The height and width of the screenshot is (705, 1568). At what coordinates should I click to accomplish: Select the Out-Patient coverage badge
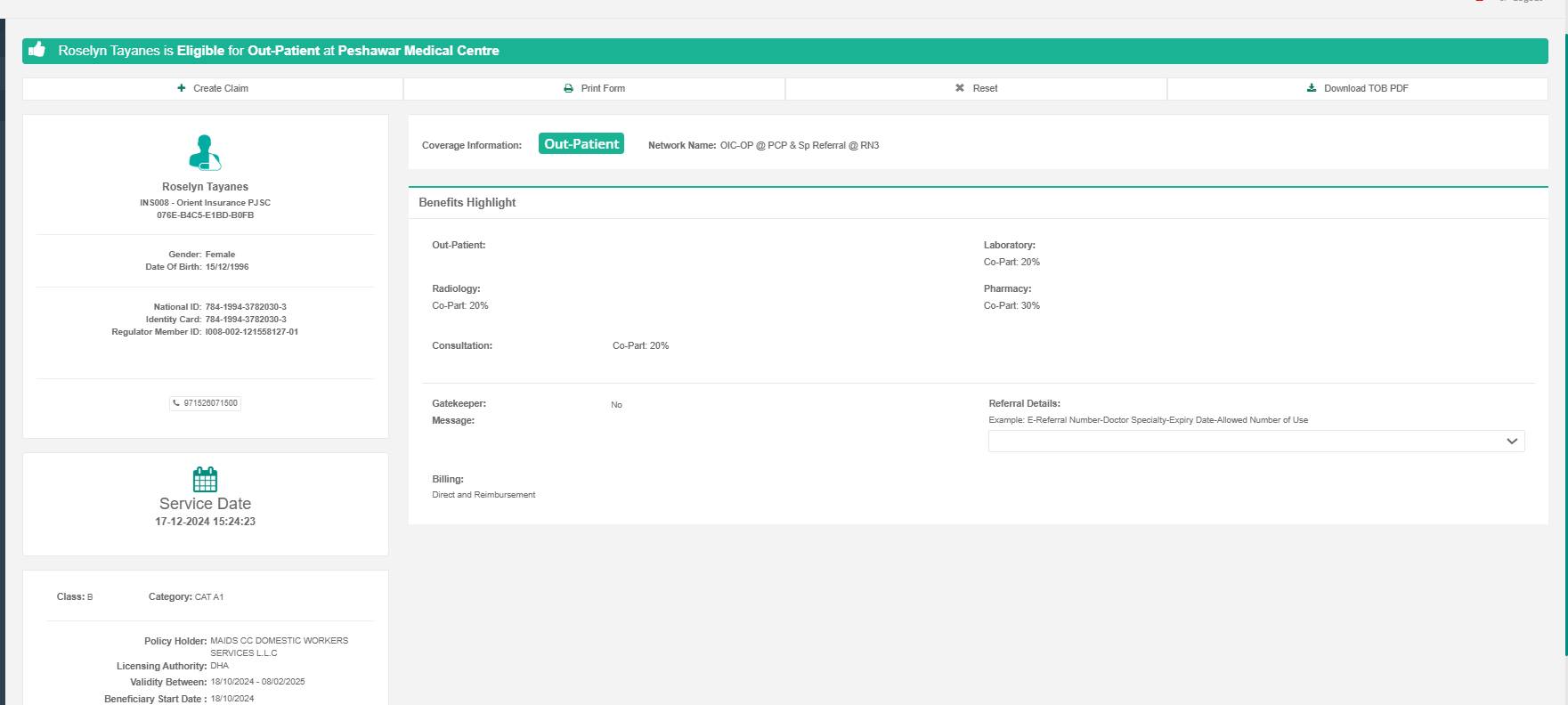coord(581,144)
